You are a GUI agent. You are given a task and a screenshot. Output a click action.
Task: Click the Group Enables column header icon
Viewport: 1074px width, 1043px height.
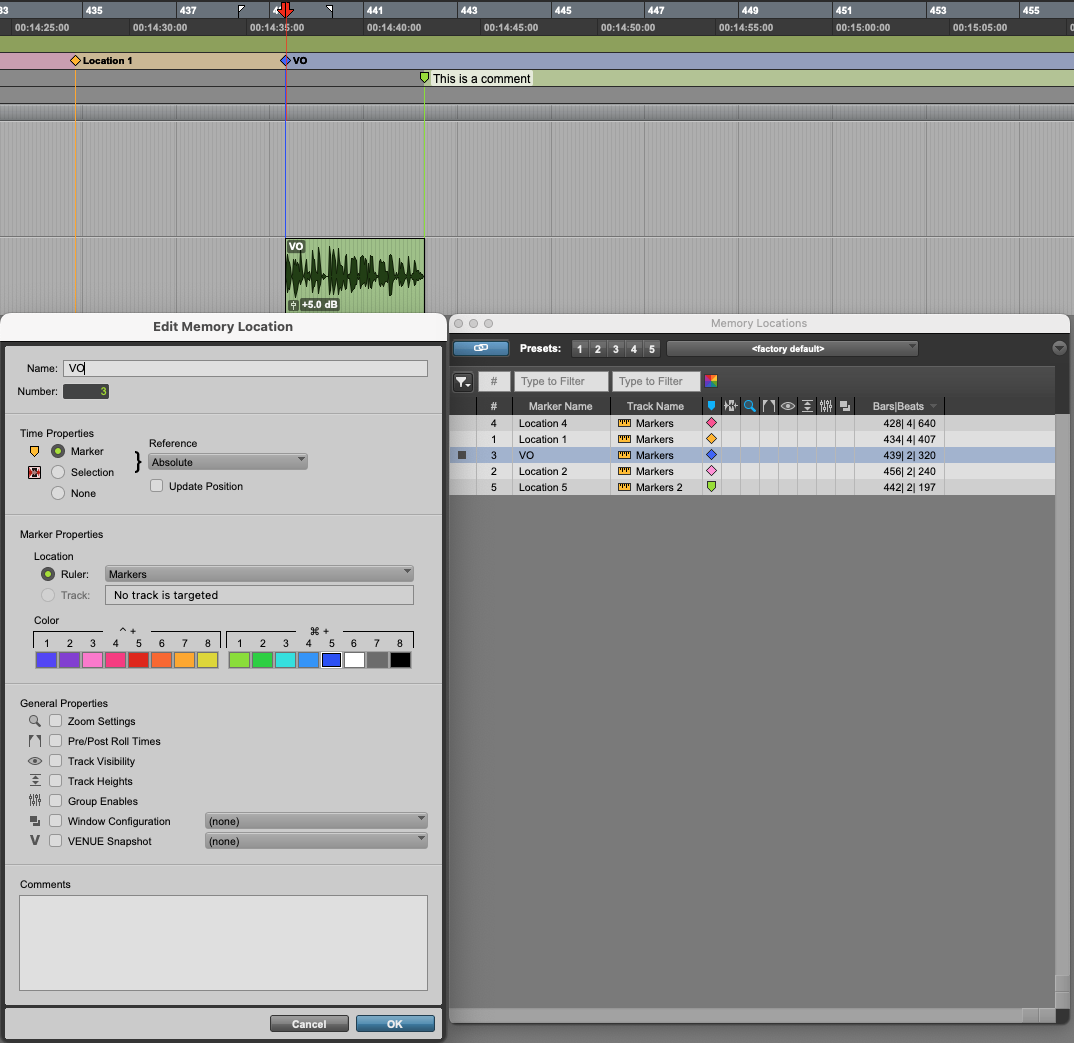[825, 406]
